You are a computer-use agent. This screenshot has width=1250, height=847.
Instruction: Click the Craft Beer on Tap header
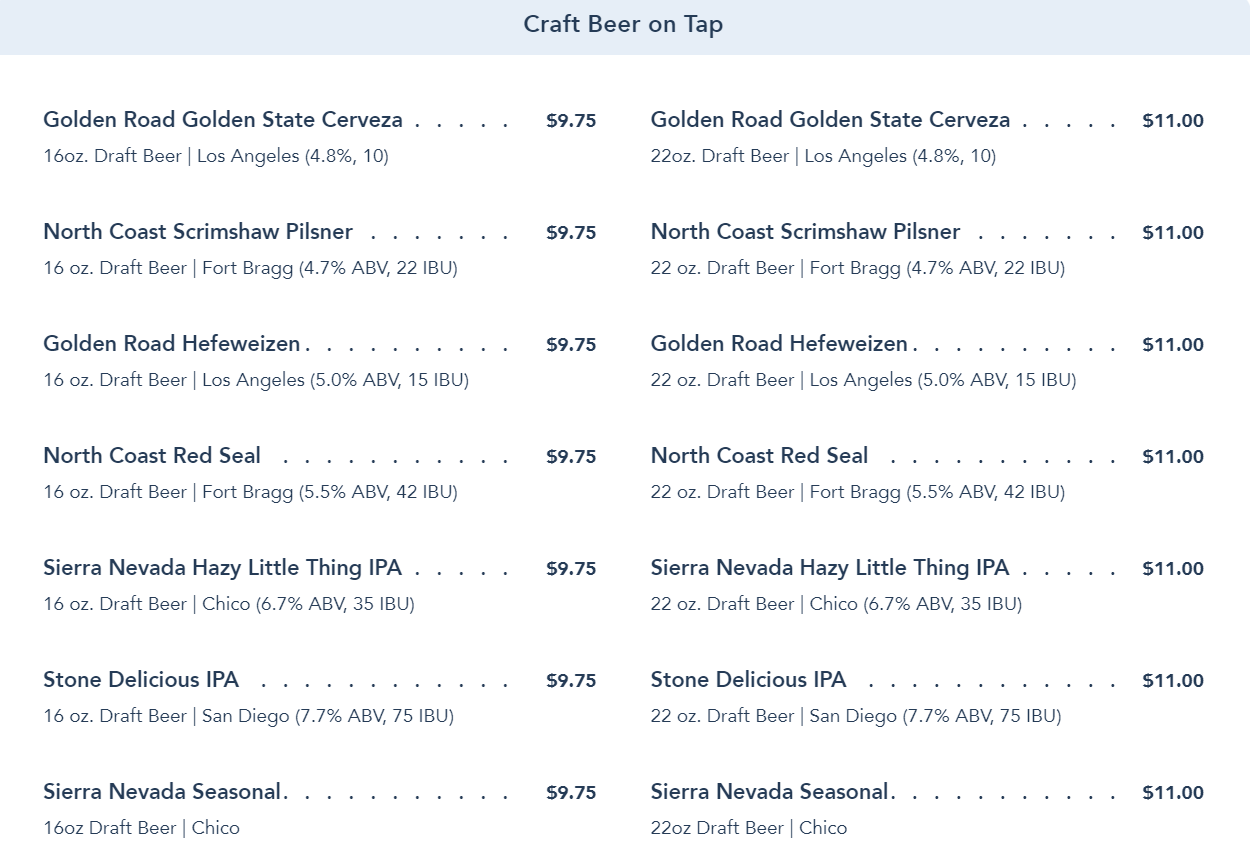tap(623, 25)
